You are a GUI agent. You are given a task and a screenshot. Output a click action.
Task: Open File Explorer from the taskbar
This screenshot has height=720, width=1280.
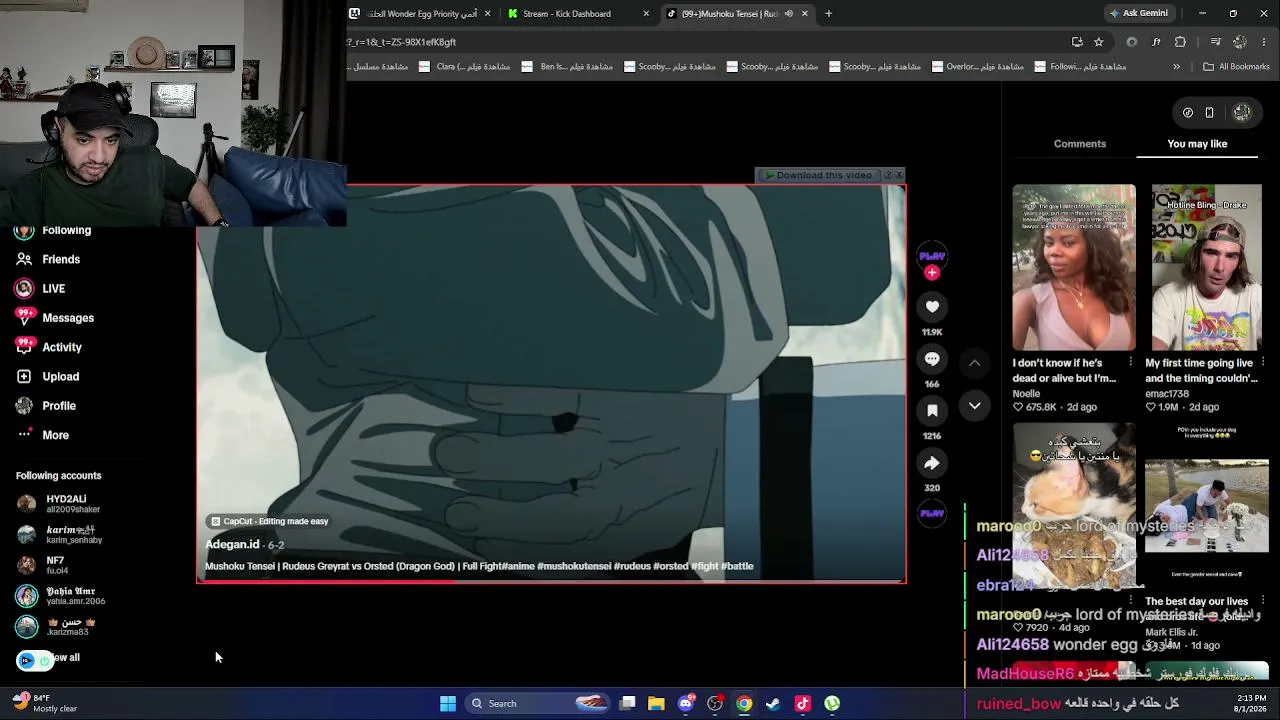pos(656,704)
